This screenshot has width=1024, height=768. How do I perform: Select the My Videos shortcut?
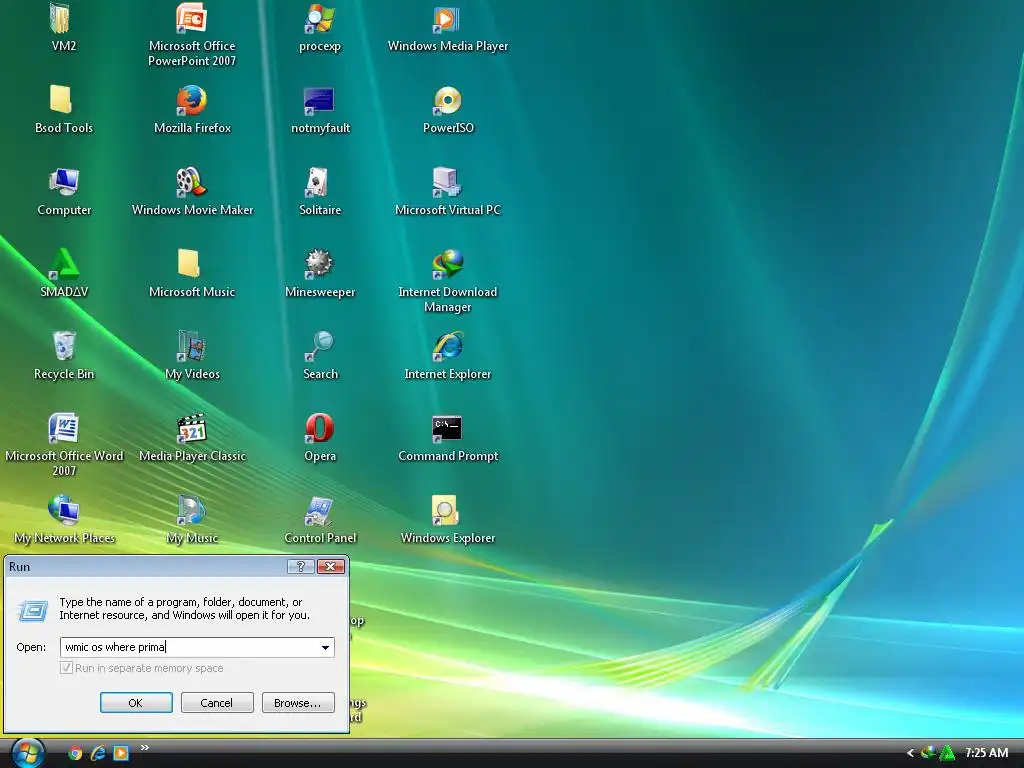(191, 346)
